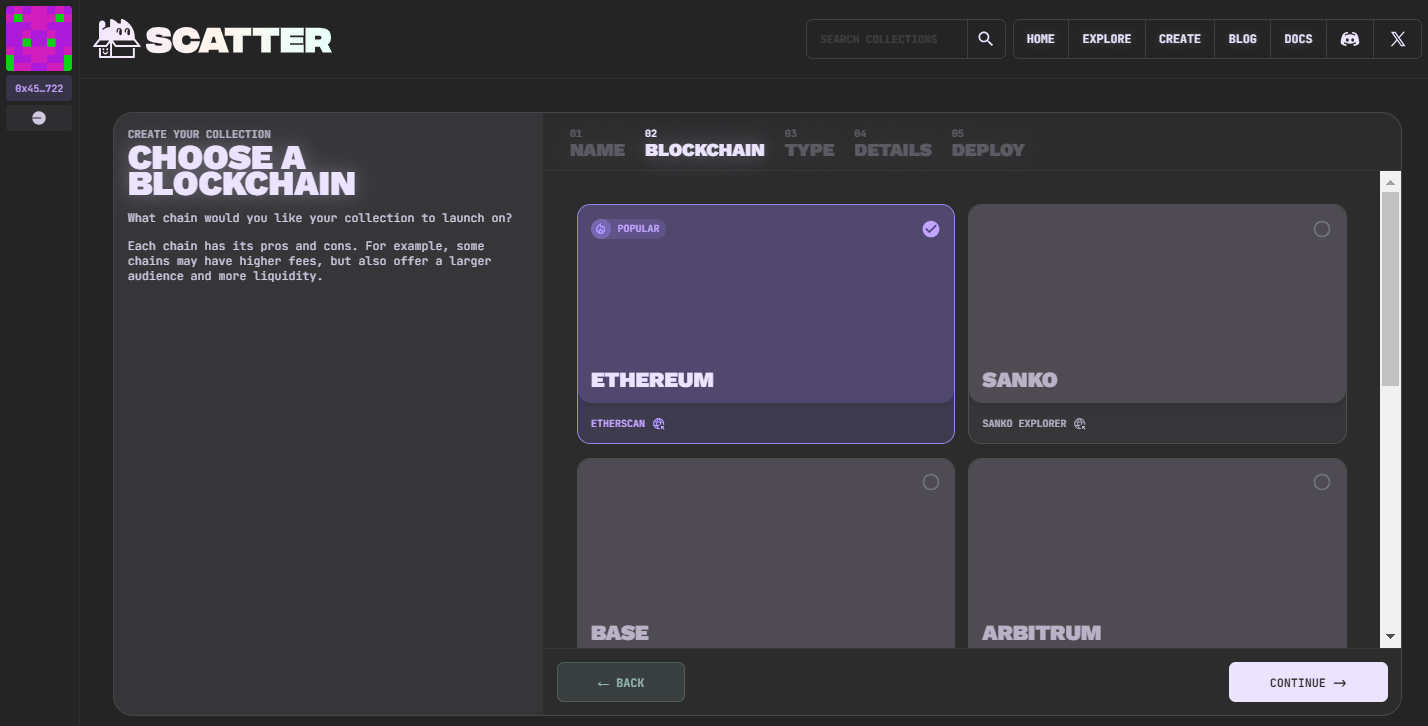Image resolution: width=1428 pixels, height=726 pixels.
Task: Select the Base radio button
Action: pyautogui.click(x=931, y=482)
